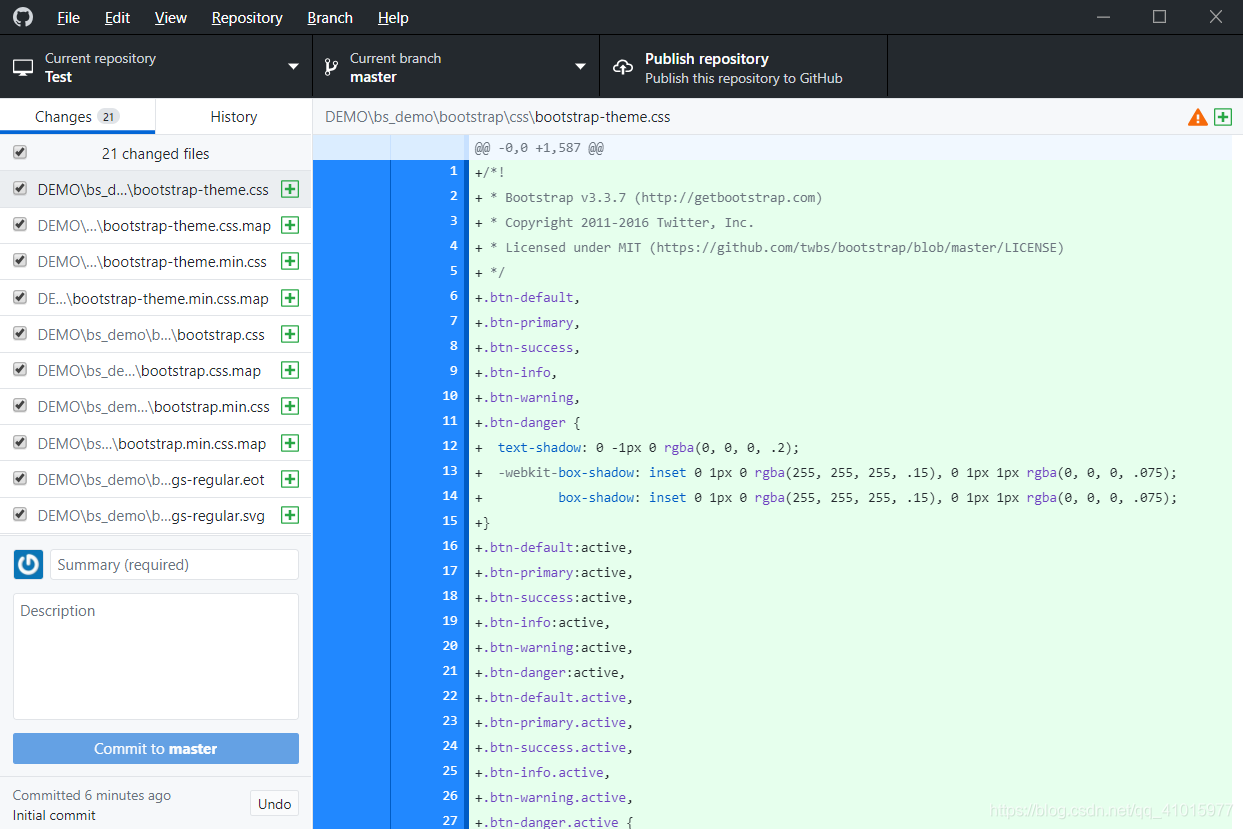Viewport: 1243px width, 829px height.
Task: Open the Current branch dropdown arrow
Action: [580, 67]
